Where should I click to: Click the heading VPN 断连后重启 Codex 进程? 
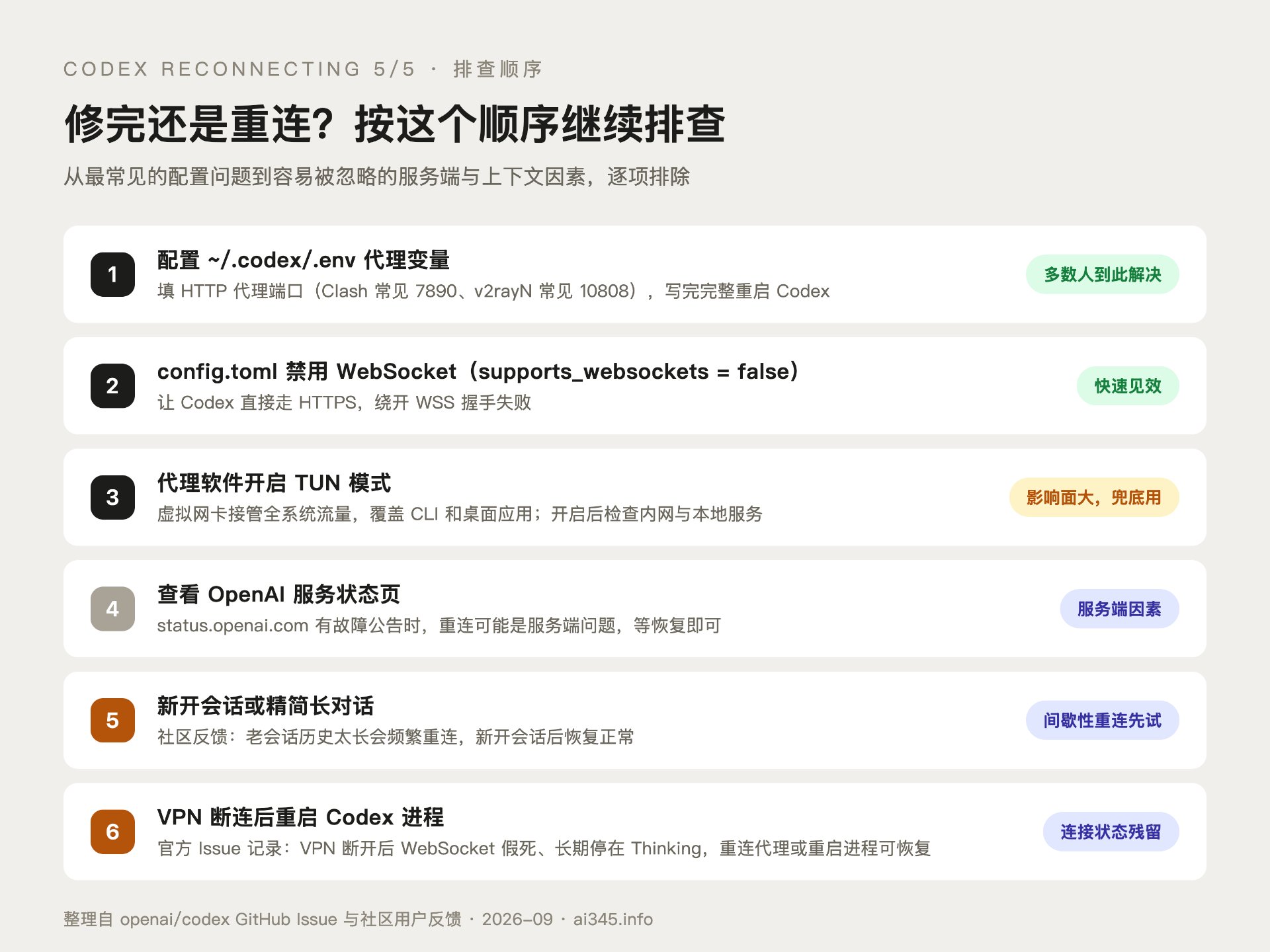pyautogui.click(x=300, y=817)
